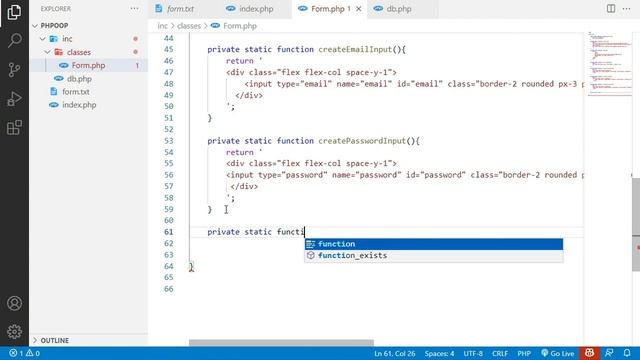
Task: Close the Form.php tab
Action: pos(358,9)
